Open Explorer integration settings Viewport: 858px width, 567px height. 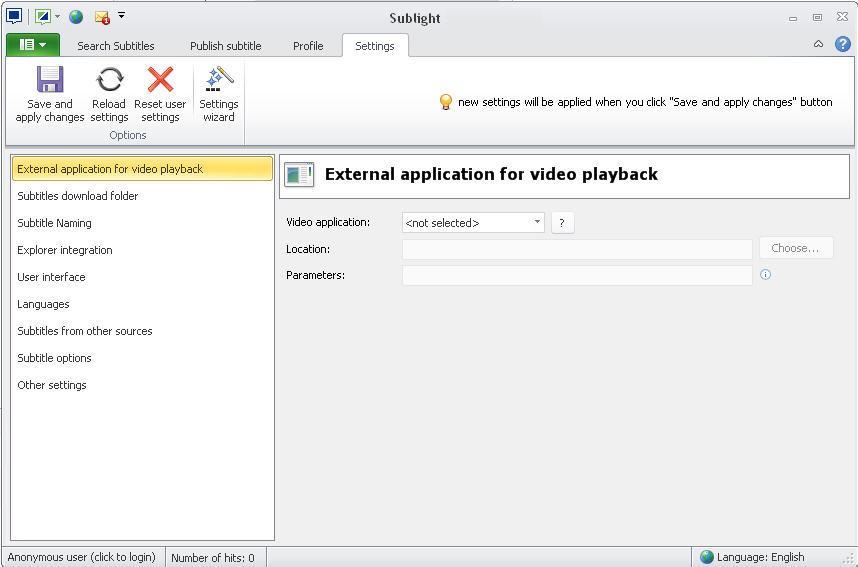click(142, 250)
